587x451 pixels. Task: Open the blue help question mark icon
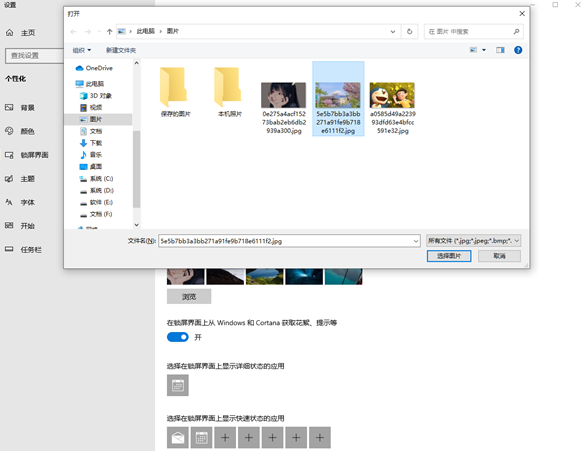pyautogui.click(x=518, y=50)
